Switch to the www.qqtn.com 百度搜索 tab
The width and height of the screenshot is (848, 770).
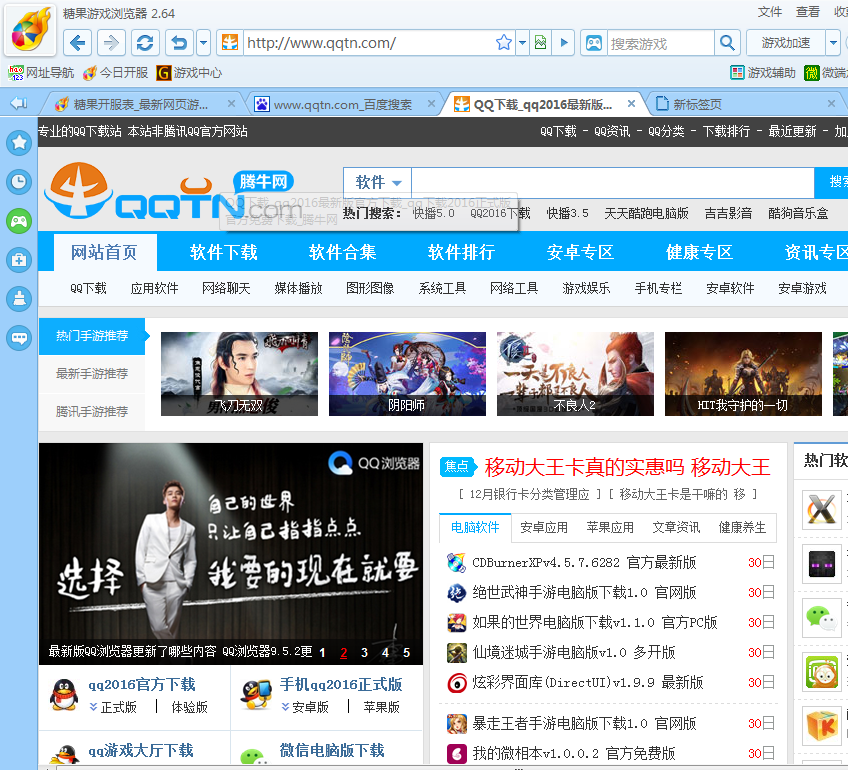[x=342, y=104]
